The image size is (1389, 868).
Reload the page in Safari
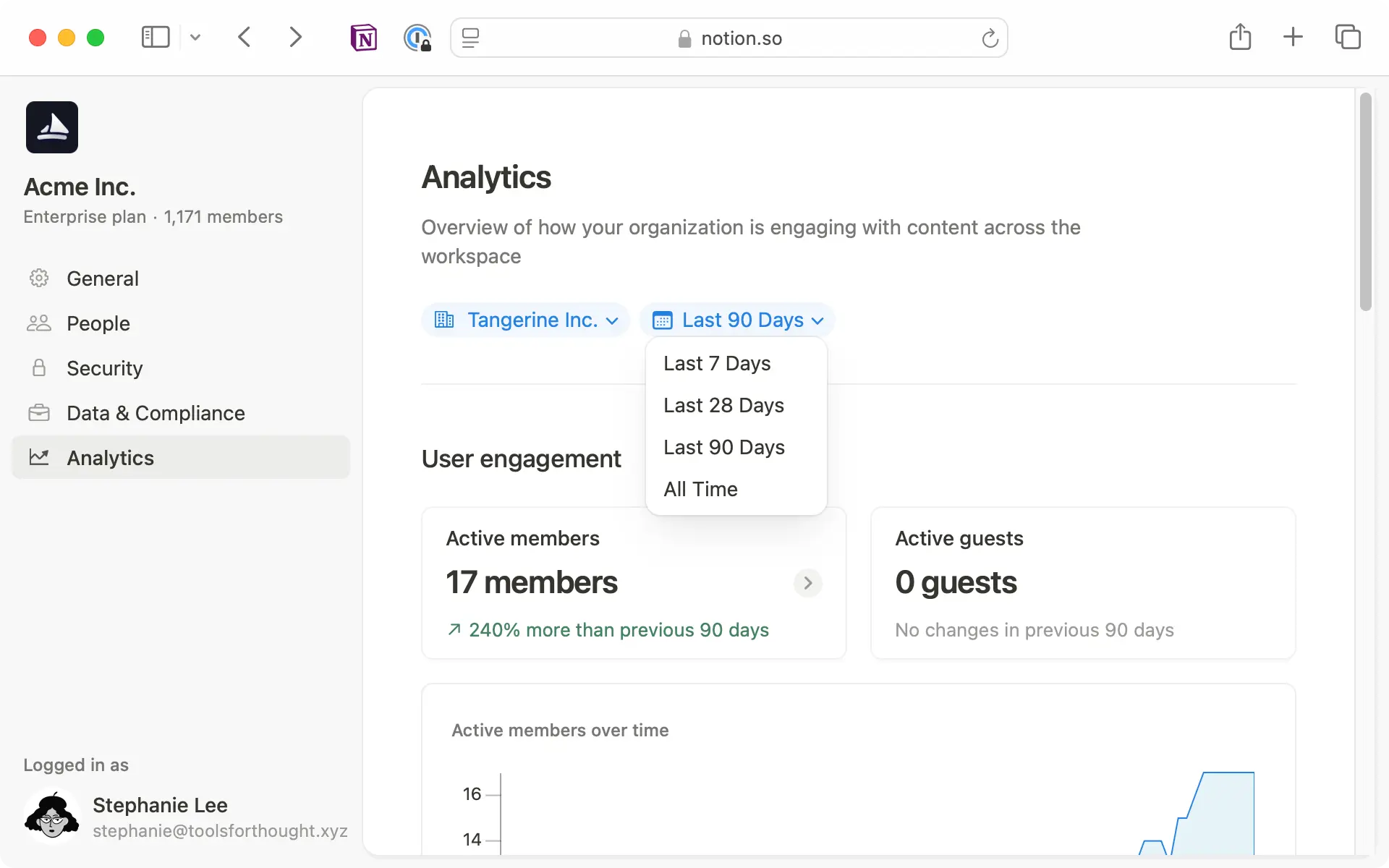(x=990, y=38)
